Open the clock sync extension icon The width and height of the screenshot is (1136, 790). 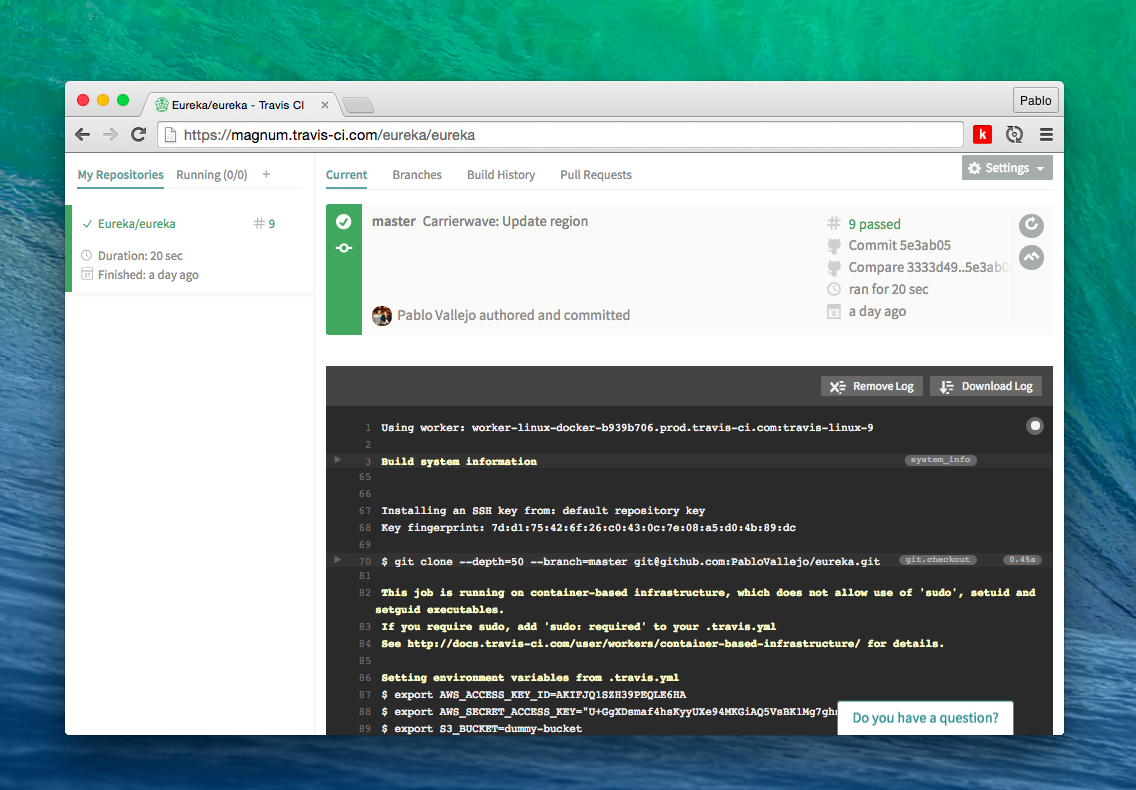point(1014,134)
